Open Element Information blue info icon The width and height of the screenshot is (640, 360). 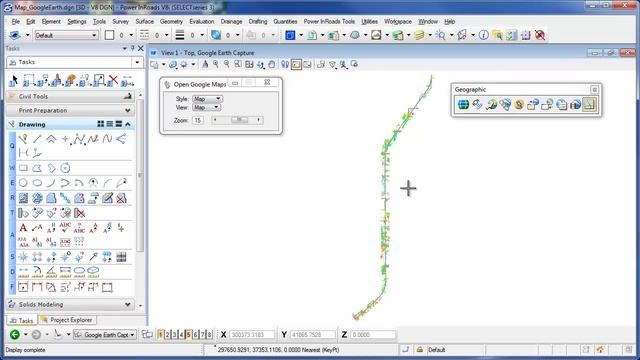pyautogui.click(x=484, y=35)
